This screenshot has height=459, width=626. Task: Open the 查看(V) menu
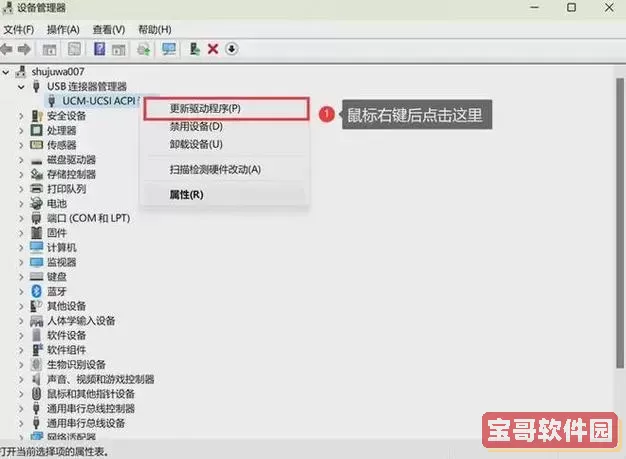point(109,29)
